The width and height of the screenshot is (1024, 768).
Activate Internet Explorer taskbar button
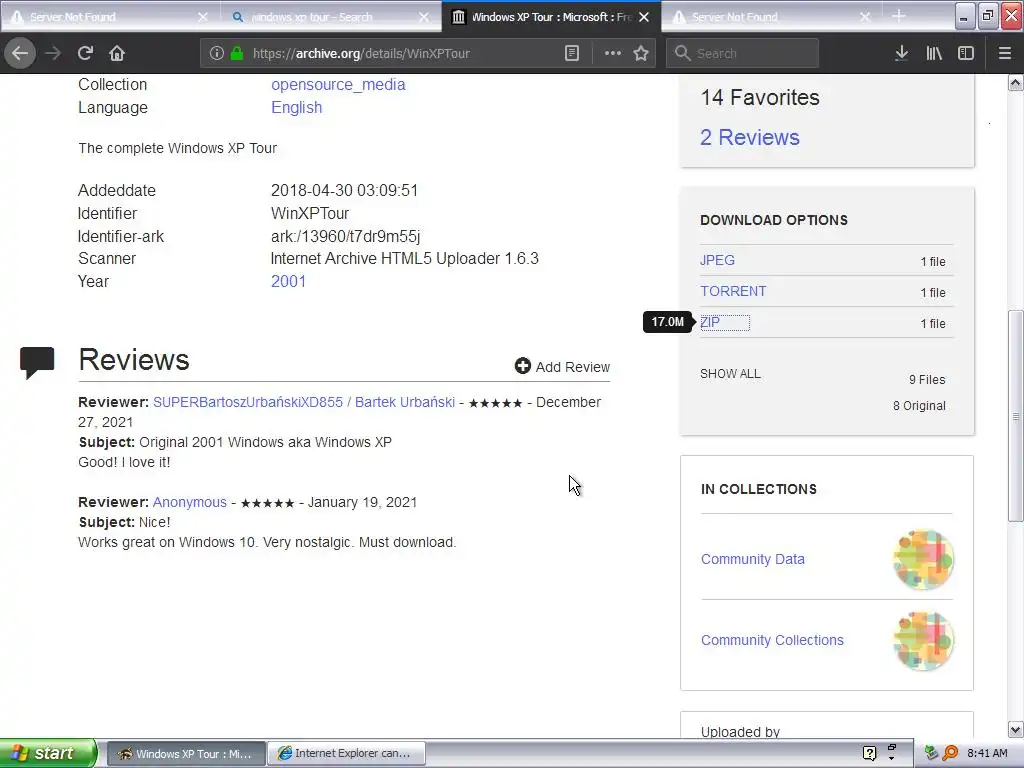[347, 753]
